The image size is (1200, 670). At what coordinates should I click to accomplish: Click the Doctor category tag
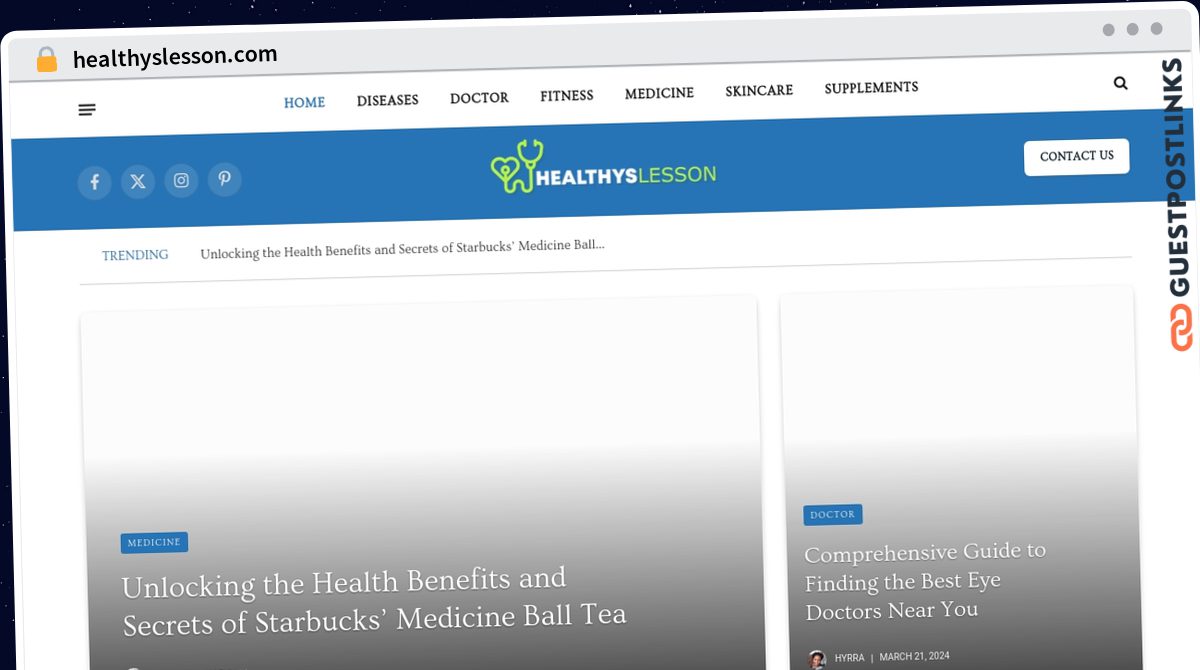click(x=833, y=515)
